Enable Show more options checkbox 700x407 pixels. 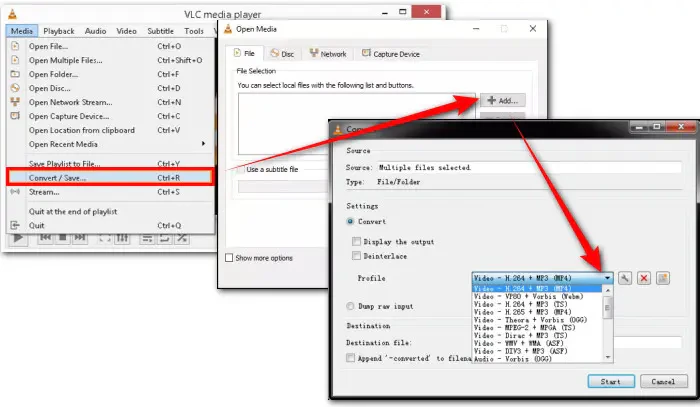229,257
